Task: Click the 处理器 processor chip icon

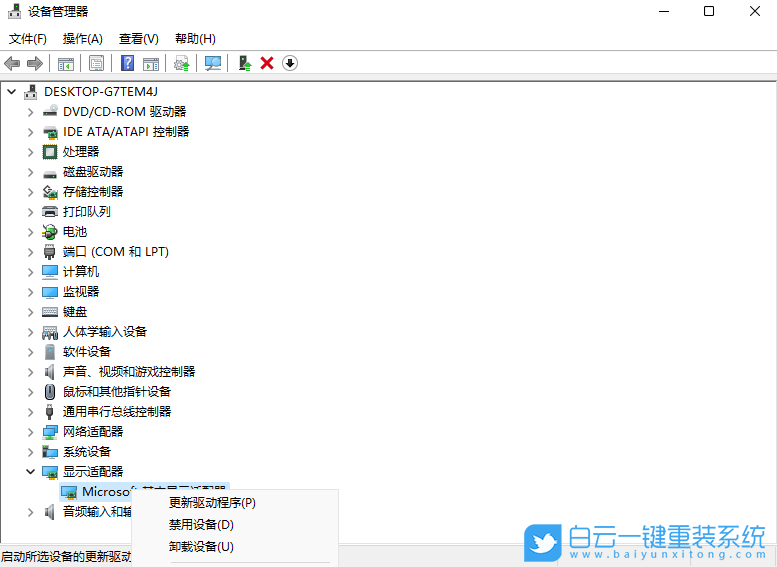Action: coord(50,152)
